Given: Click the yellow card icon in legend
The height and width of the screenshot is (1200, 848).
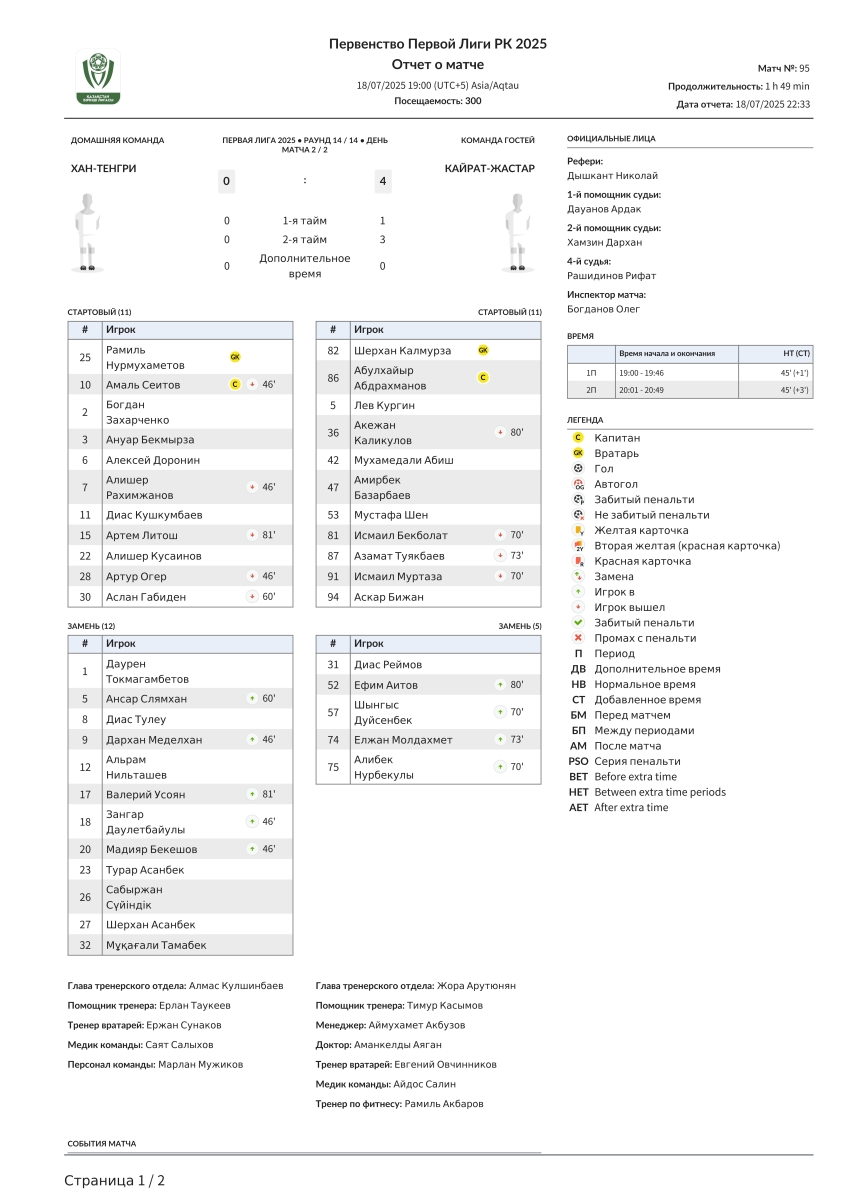Looking at the screenshot, I should pos(578,530).
